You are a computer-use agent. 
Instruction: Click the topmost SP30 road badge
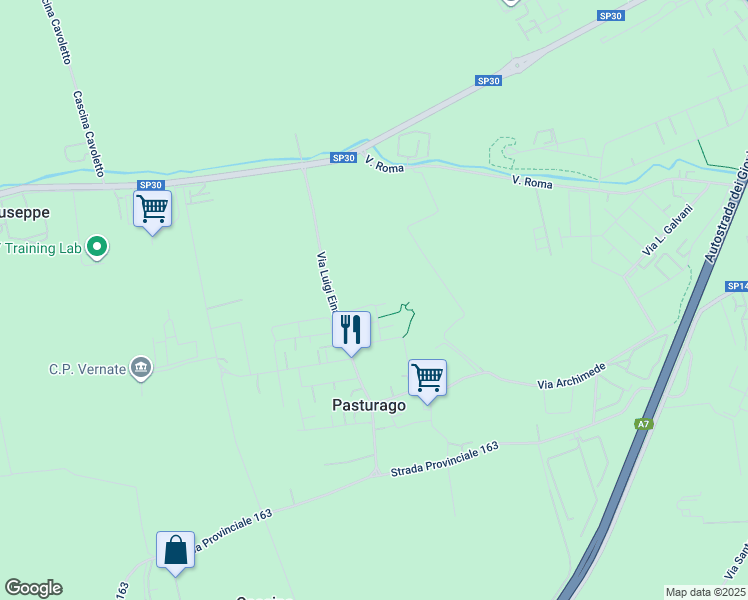[611, 16]
